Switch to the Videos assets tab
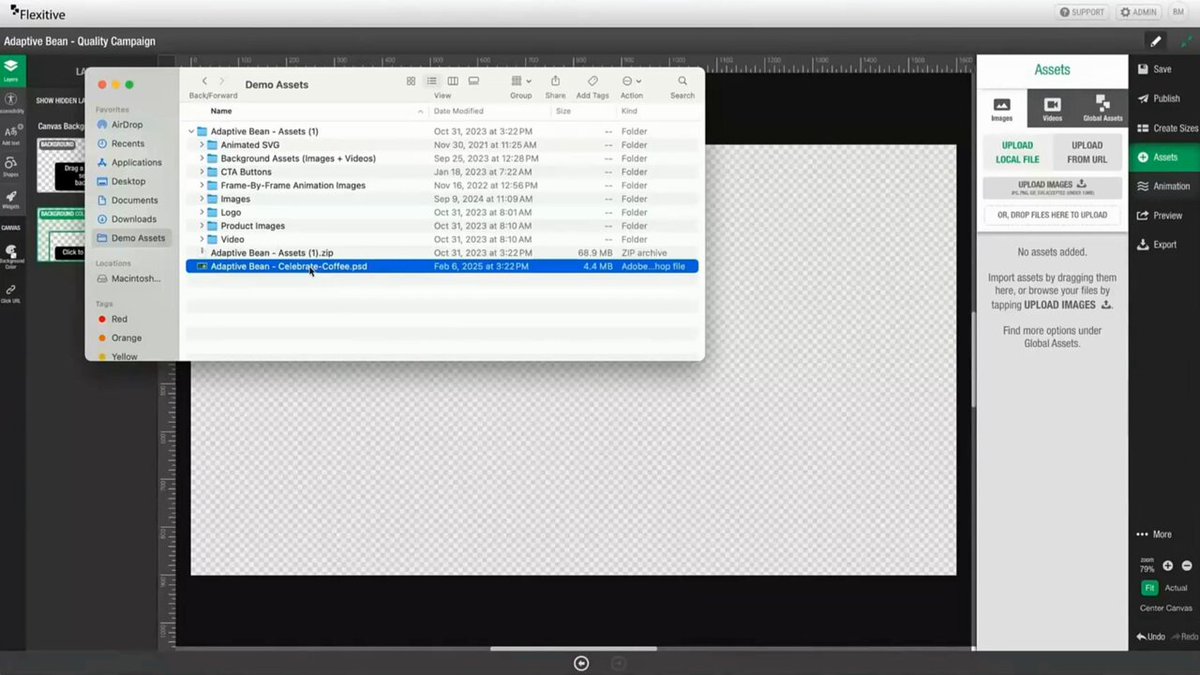Image resolution: width=1200 pixels, height=675 pixels. 1052,108
